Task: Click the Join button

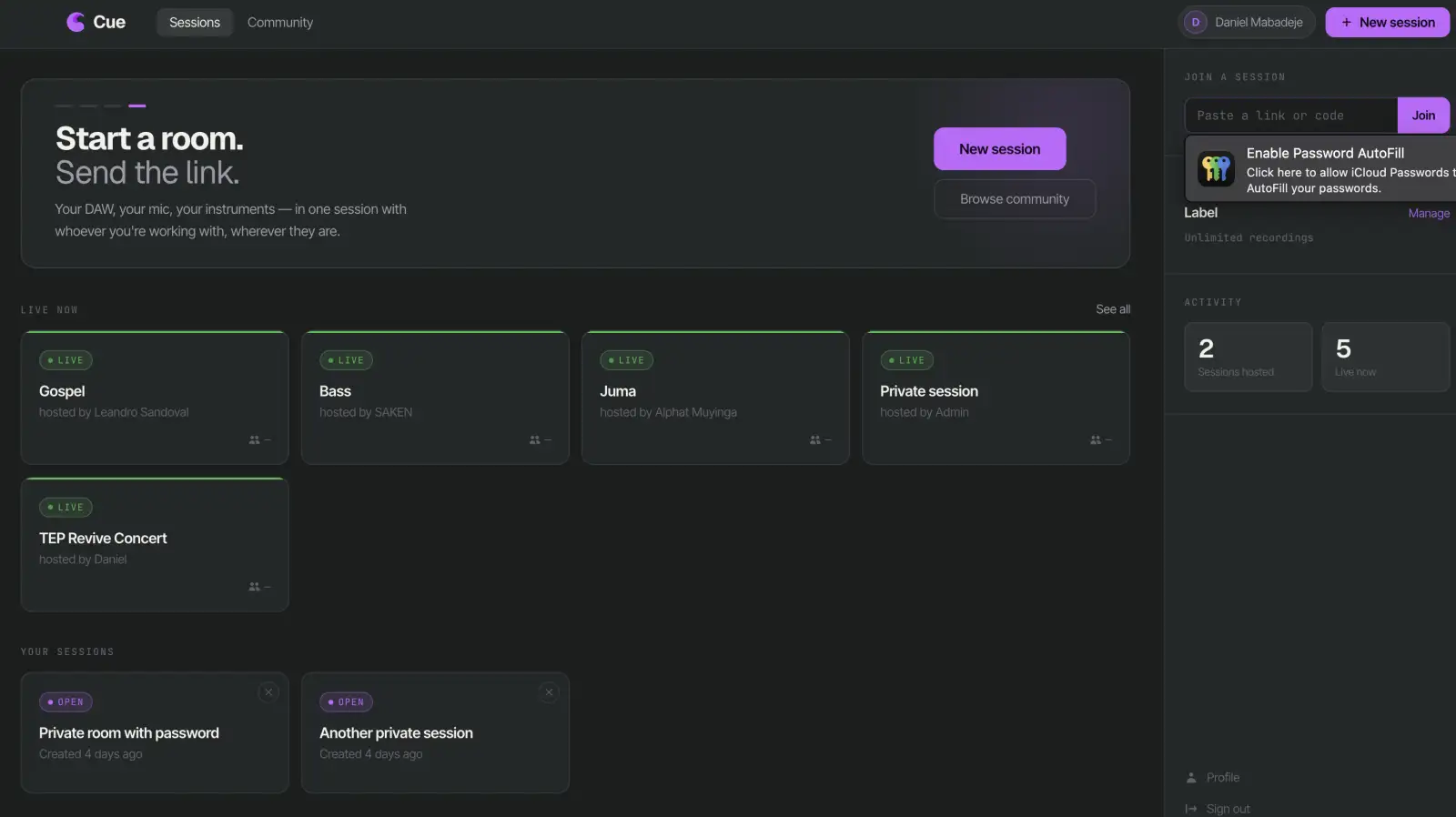Action: point(1423,116)
